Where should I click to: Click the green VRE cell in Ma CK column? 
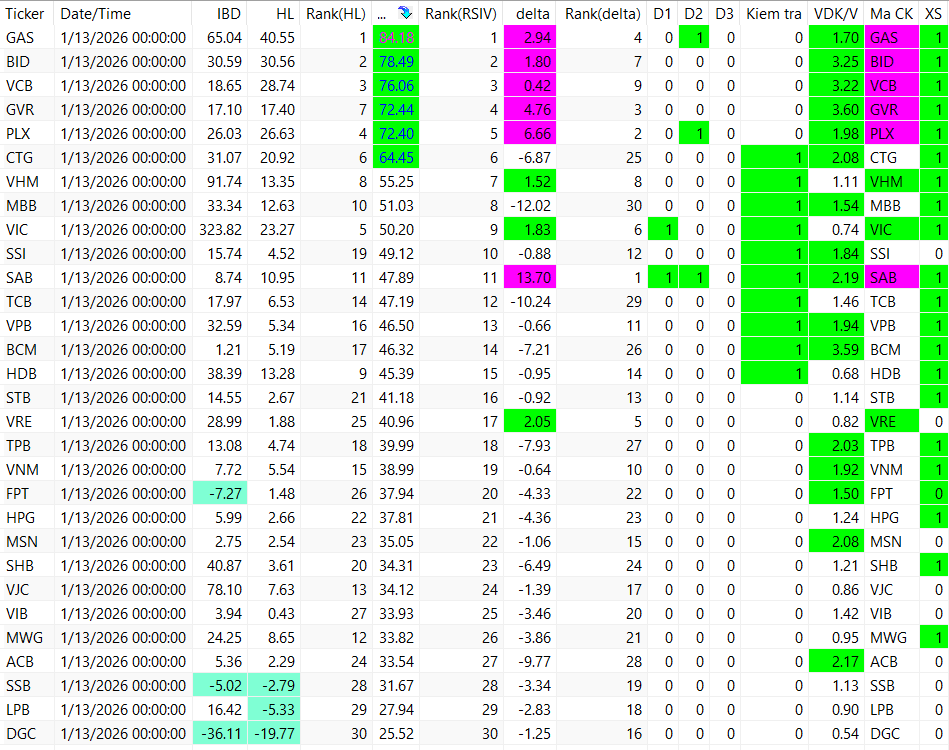coord(892,422)
